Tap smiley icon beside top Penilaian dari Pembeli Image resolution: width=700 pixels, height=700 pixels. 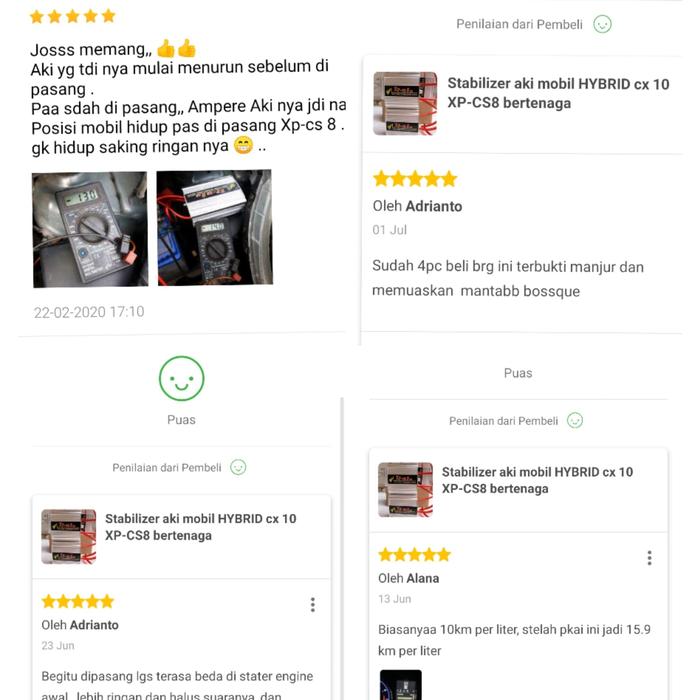602,24
